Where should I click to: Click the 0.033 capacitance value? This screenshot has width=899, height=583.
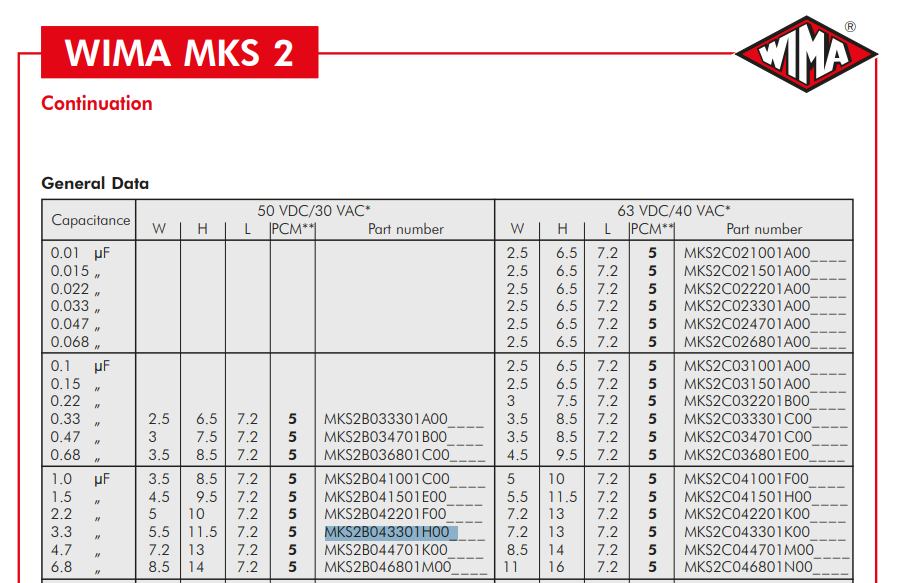pyautogui.click(x=70, y=306)
